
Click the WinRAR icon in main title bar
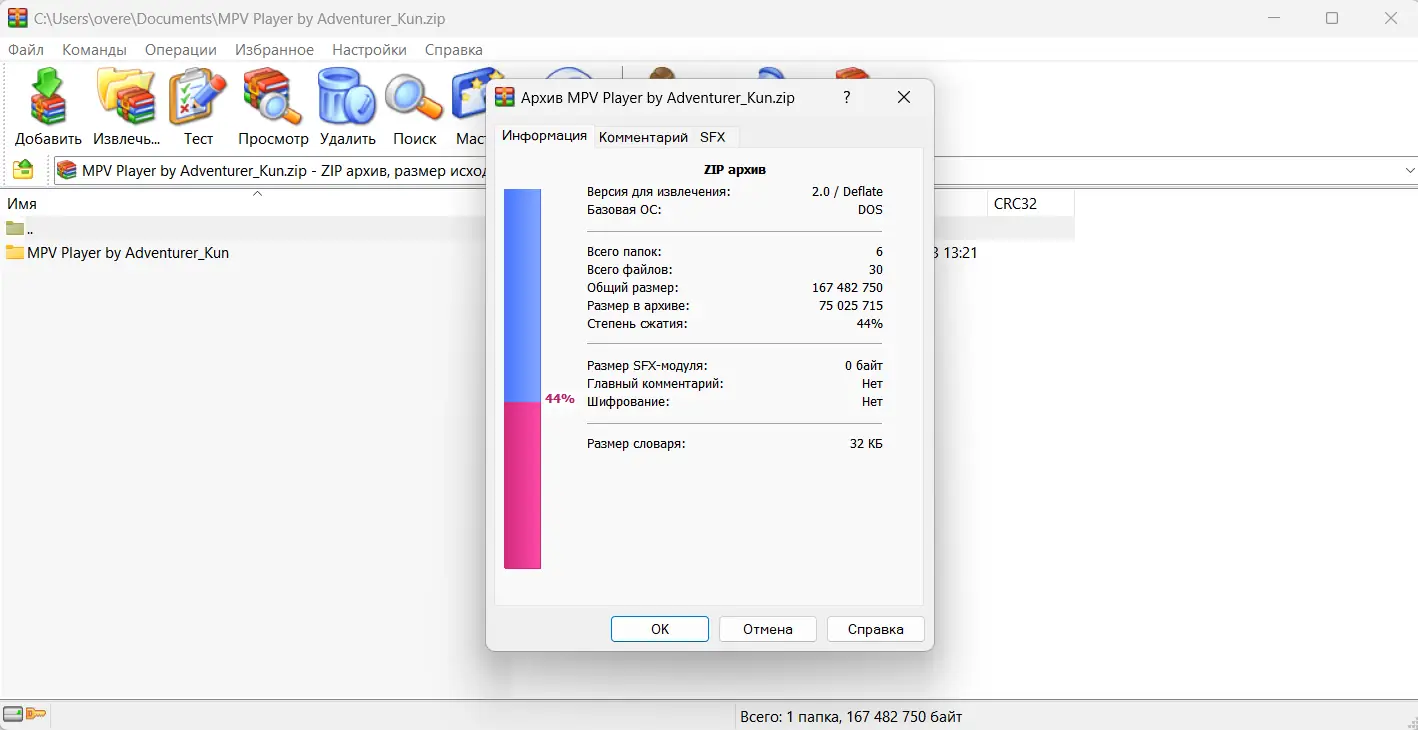(17, 18)
